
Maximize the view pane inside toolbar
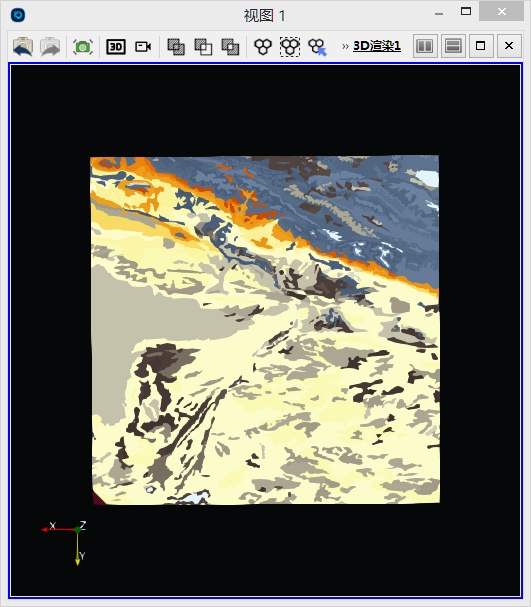click(x=481, y=46)
